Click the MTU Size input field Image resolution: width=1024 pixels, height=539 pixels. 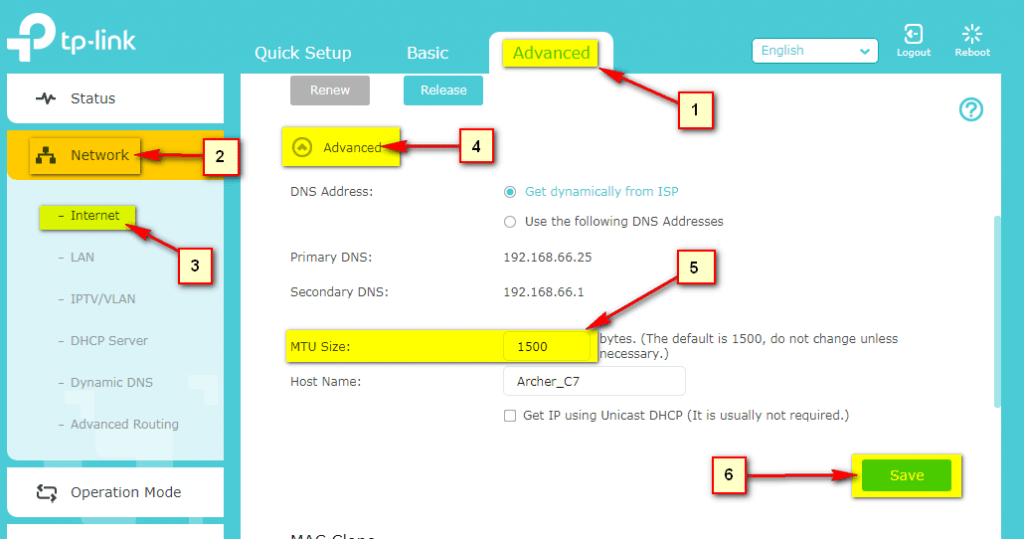pos(546,347)
